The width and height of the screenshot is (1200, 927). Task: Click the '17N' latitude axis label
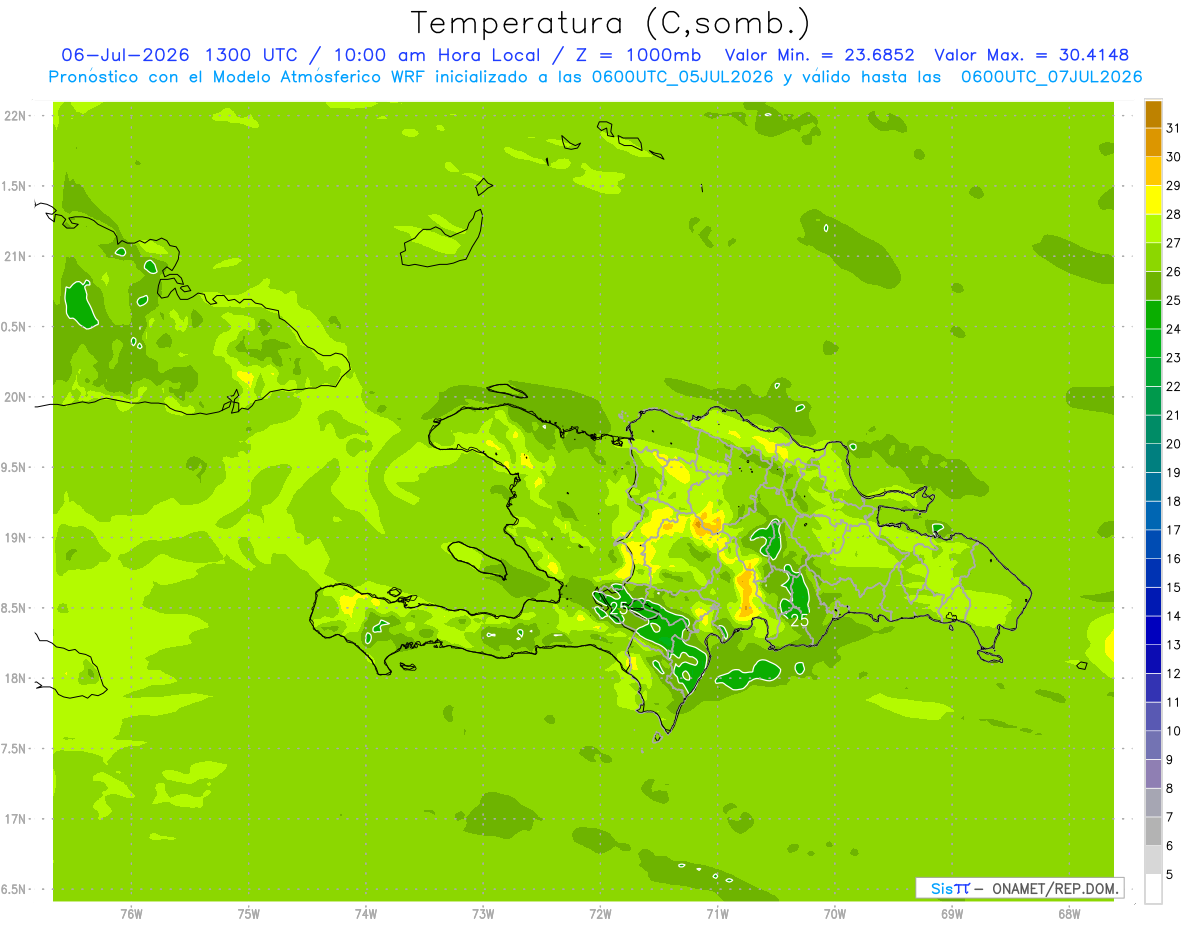14,819
